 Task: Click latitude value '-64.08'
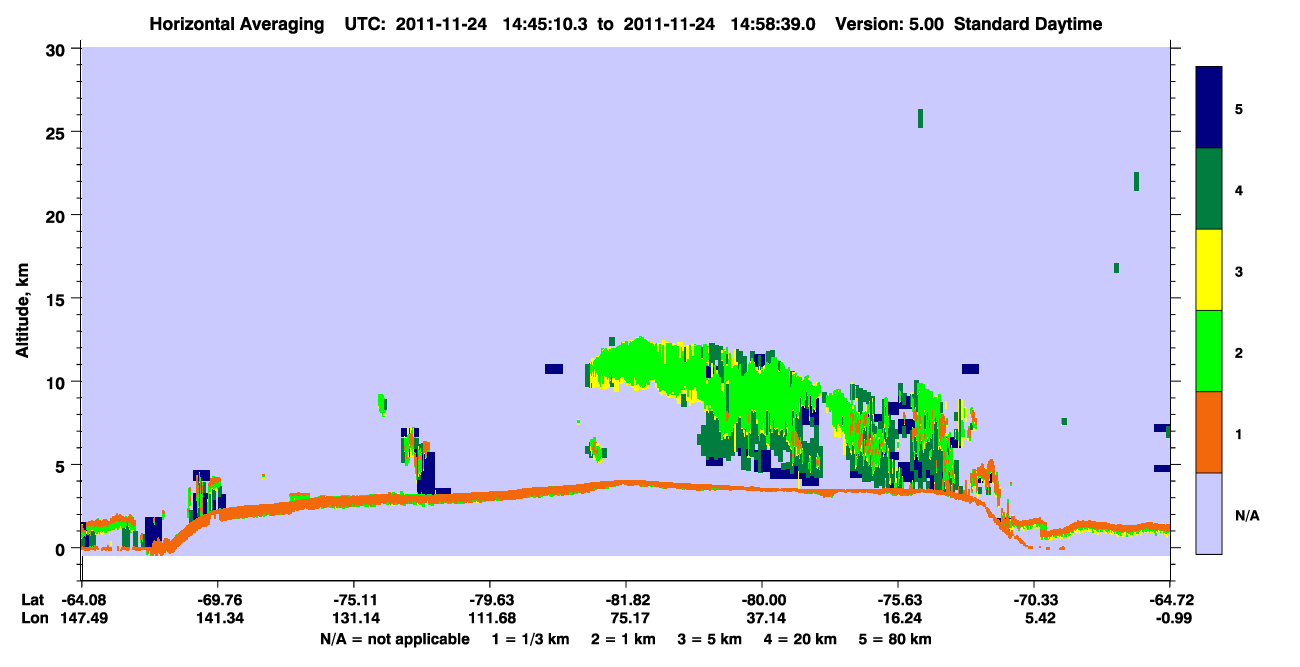tap(82, 600)
